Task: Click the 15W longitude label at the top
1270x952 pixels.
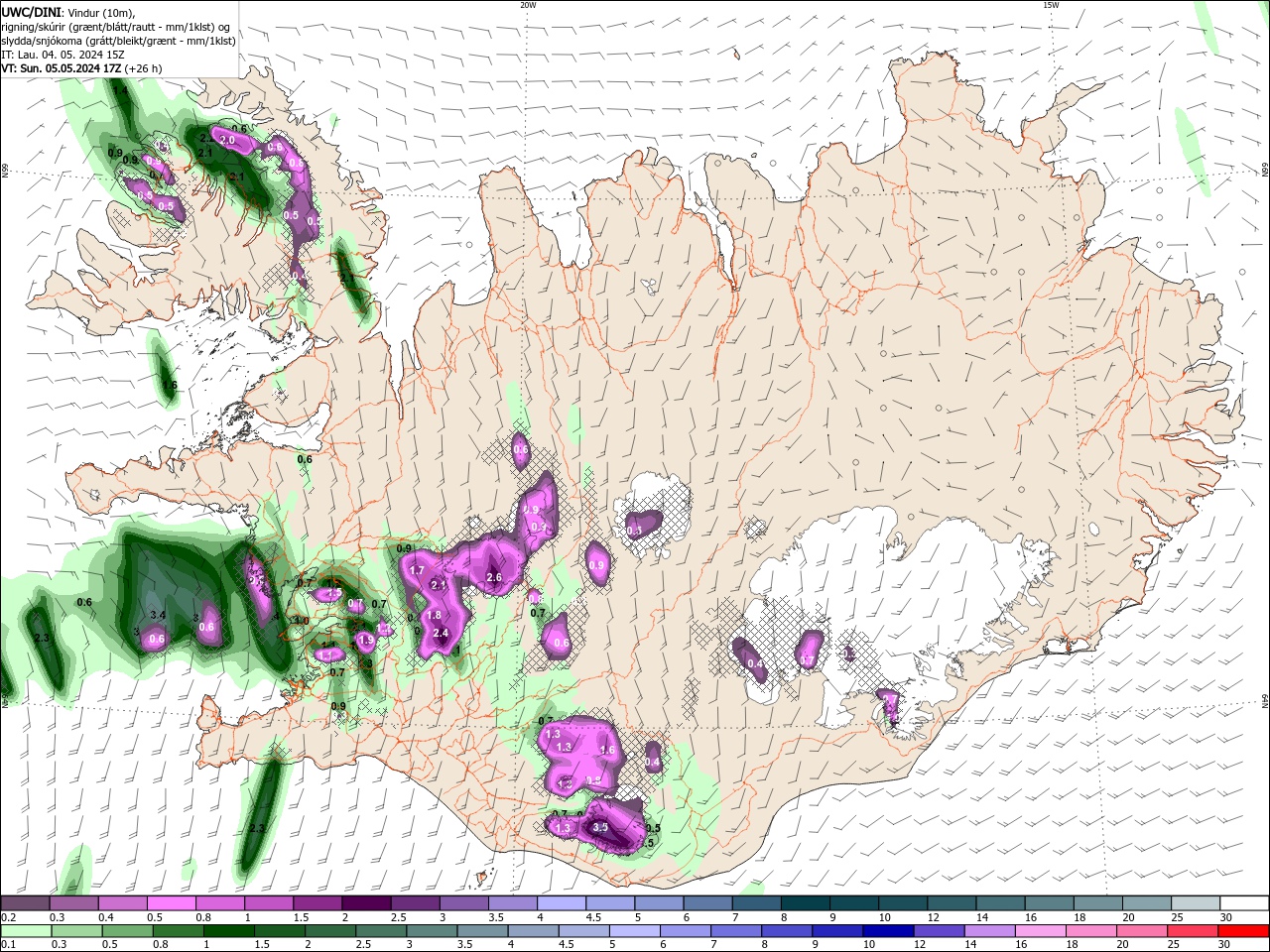Action: tap(1051, 5)
